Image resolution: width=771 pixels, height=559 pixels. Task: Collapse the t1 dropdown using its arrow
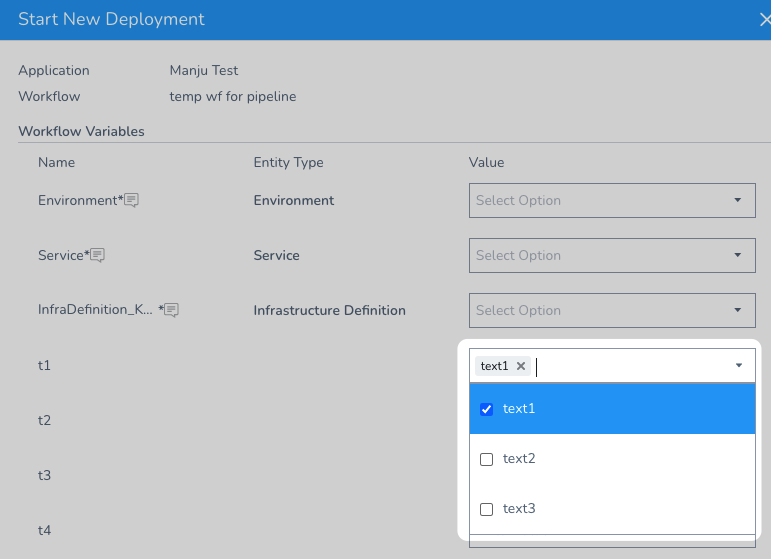coord(739,365)
